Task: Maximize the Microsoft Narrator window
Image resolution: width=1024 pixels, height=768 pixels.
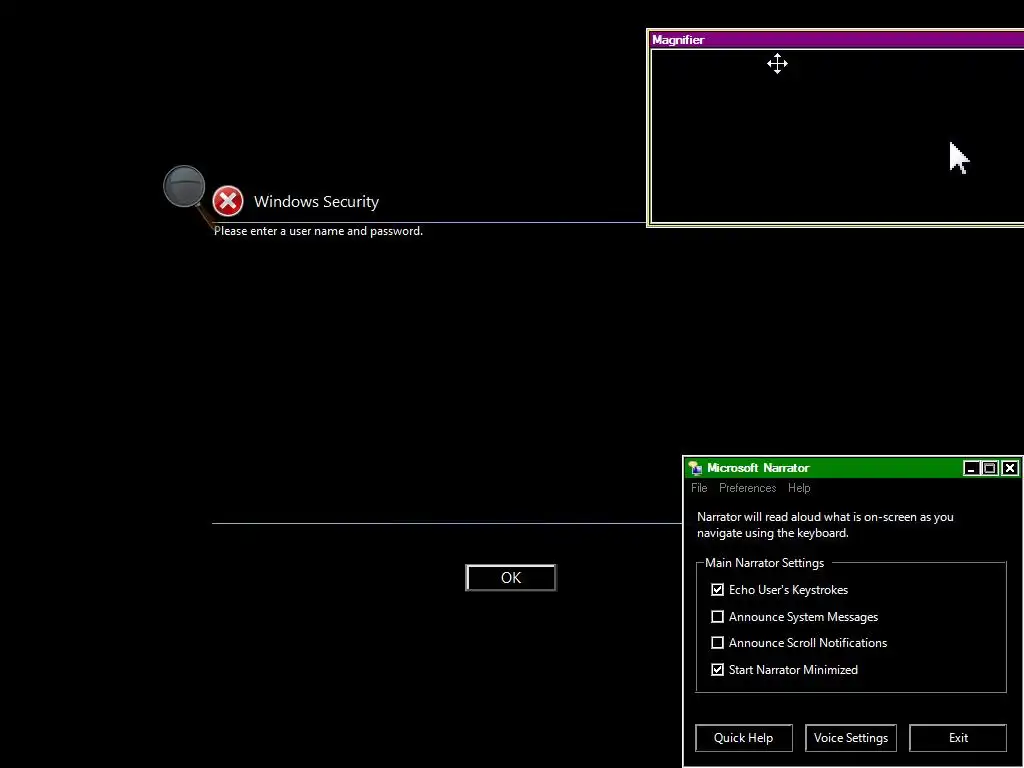Action: 990,468
